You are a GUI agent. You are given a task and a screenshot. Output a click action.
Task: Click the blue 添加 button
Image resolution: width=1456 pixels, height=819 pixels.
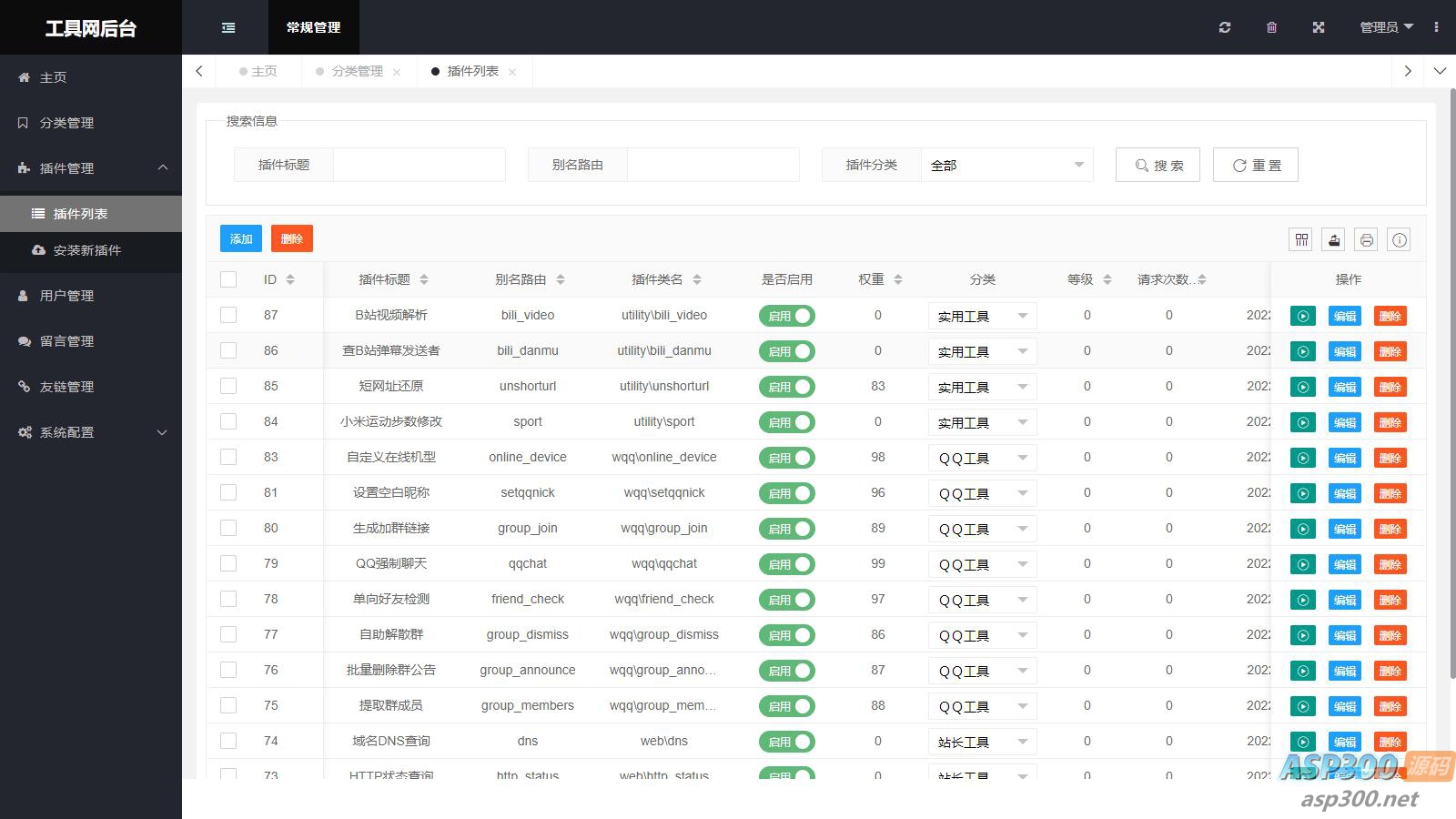point(241,238)
